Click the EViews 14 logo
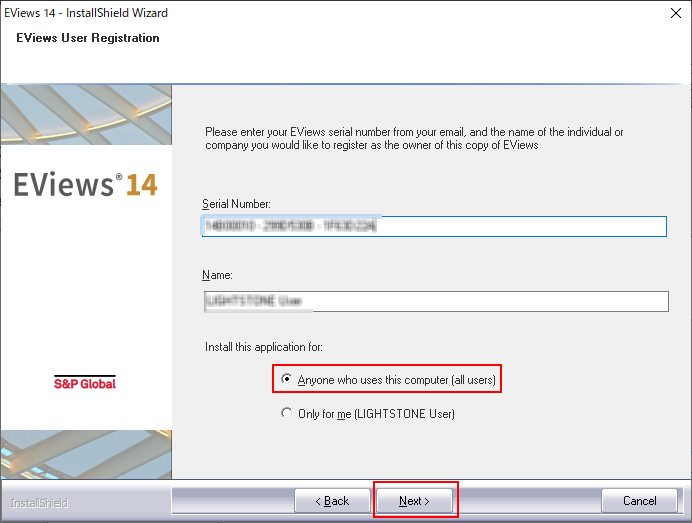The image size is (692, 523). tap(86, 184)
